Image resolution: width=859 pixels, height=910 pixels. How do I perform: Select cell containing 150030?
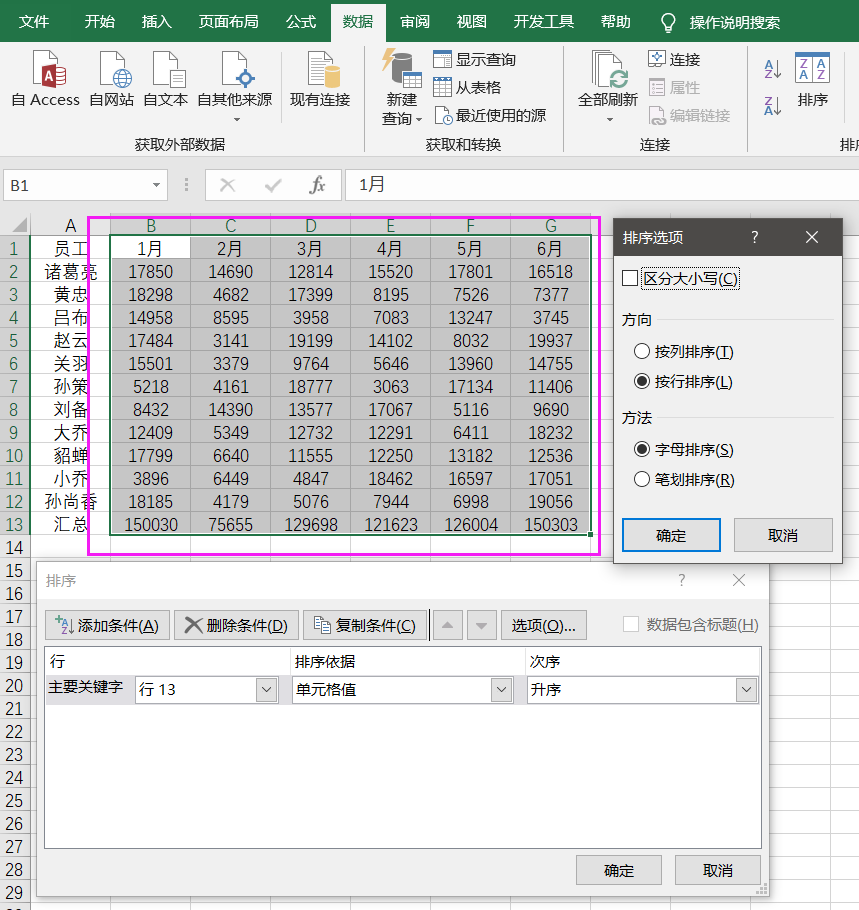pyautogui.click(x=150, y=525)
